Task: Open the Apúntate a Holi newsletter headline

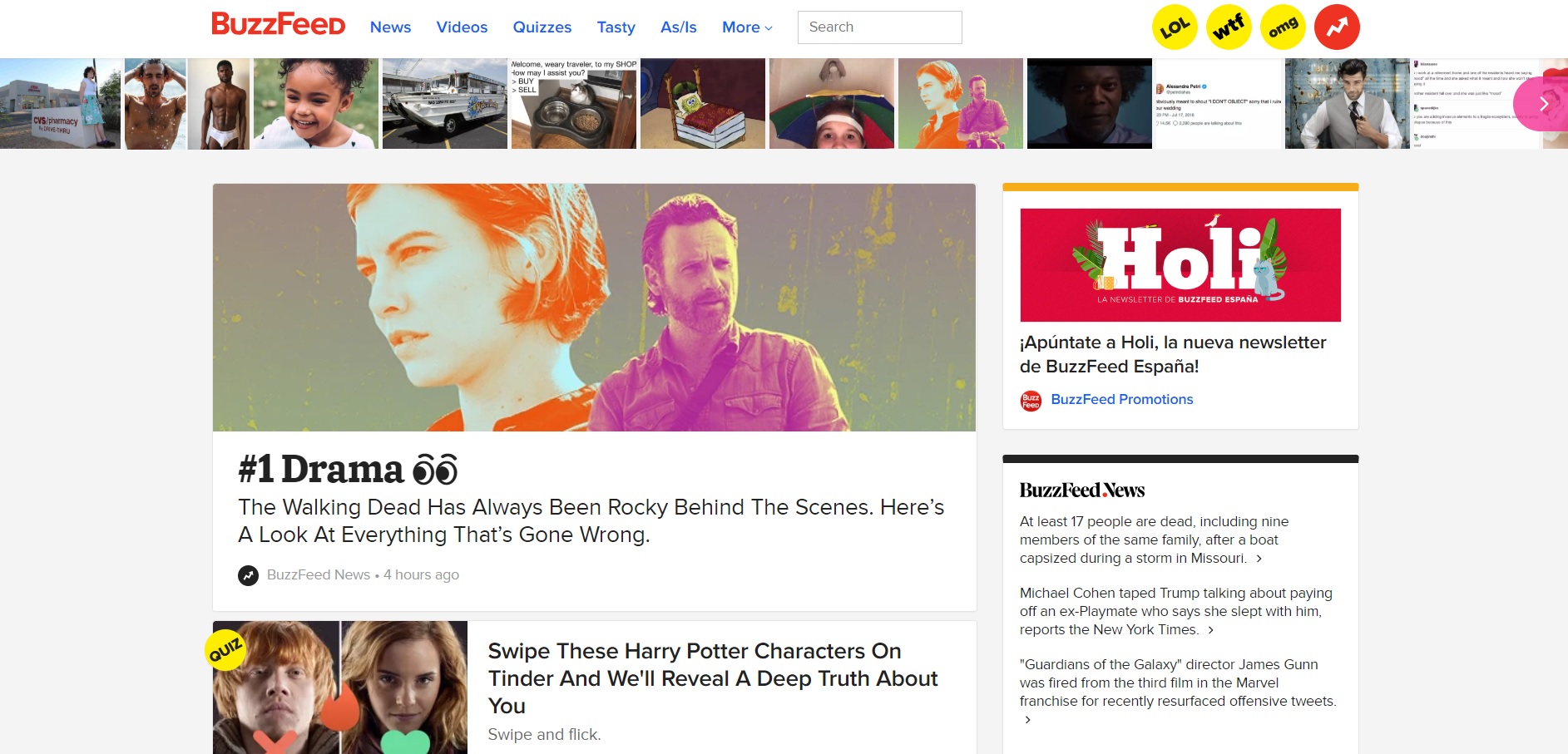Action: 1173,354
